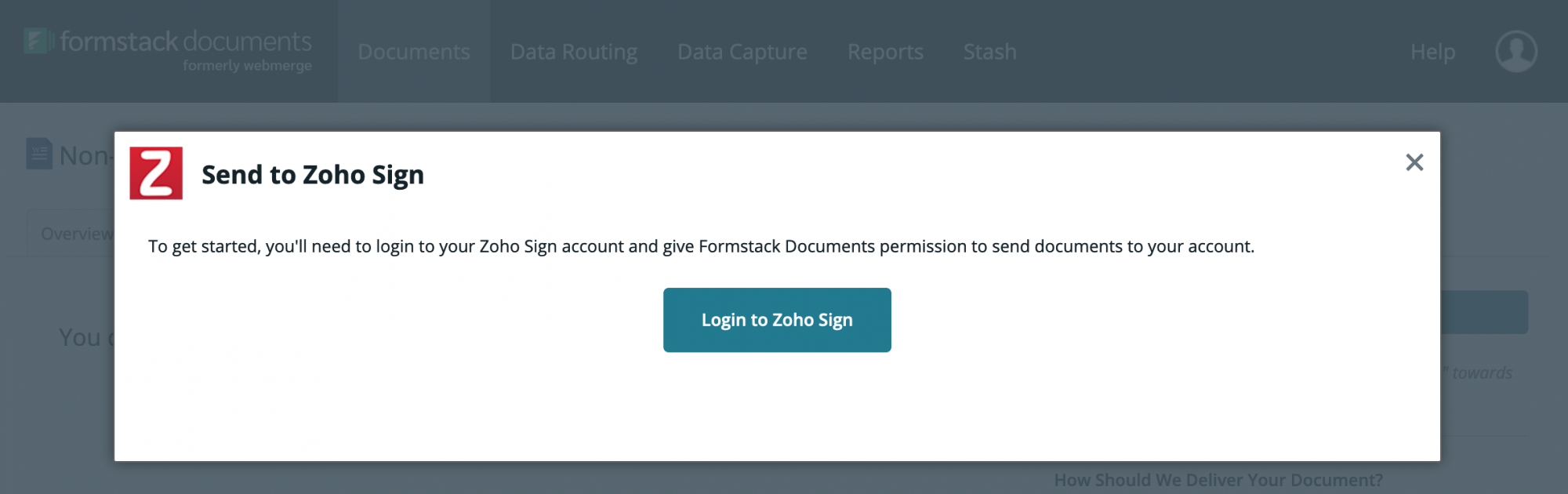Navigate to Stash
Viewport: 1568px width, 494px height.
(x=989, y=52)
